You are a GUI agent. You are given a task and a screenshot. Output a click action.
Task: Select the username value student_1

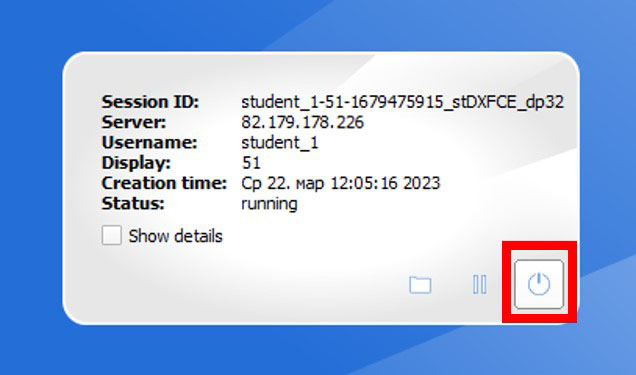280,143
